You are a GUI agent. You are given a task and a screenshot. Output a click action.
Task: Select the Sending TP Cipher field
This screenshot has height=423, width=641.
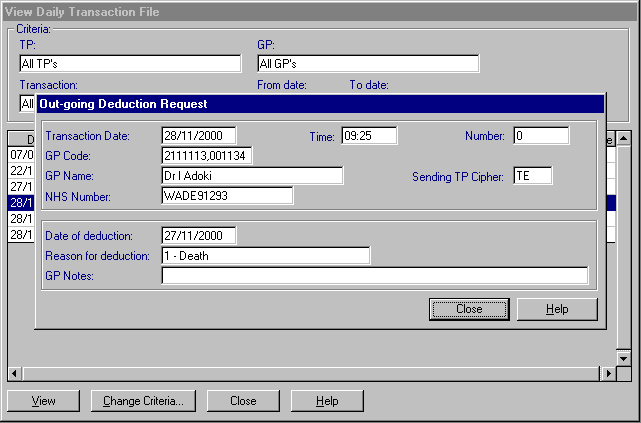(532, 176)
